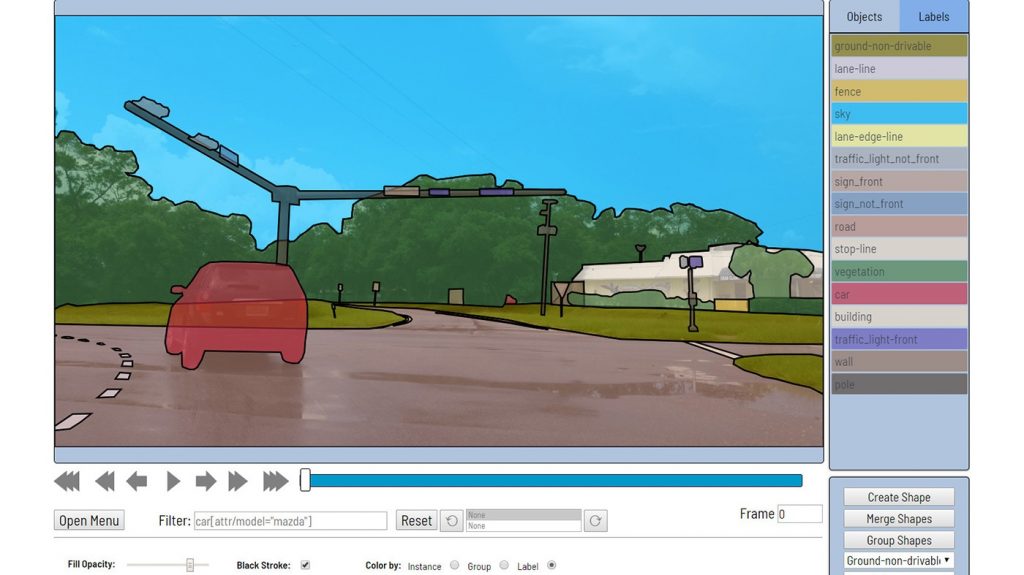Jump to the first frame
Image resolution: width=1024 pixels, height=575 pixels.
(67, 482)
